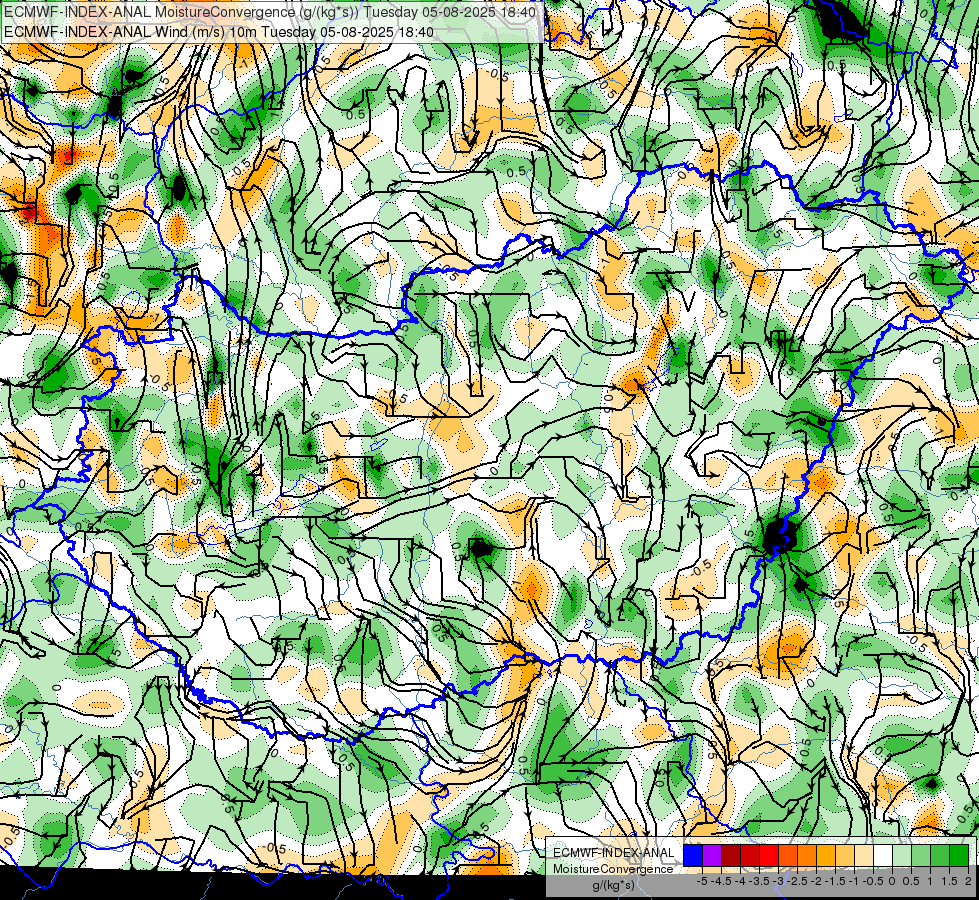Viewport: 979px width, 900px height.
Task: Click the '2' legend tick label
Action: (x=968, y=881)
